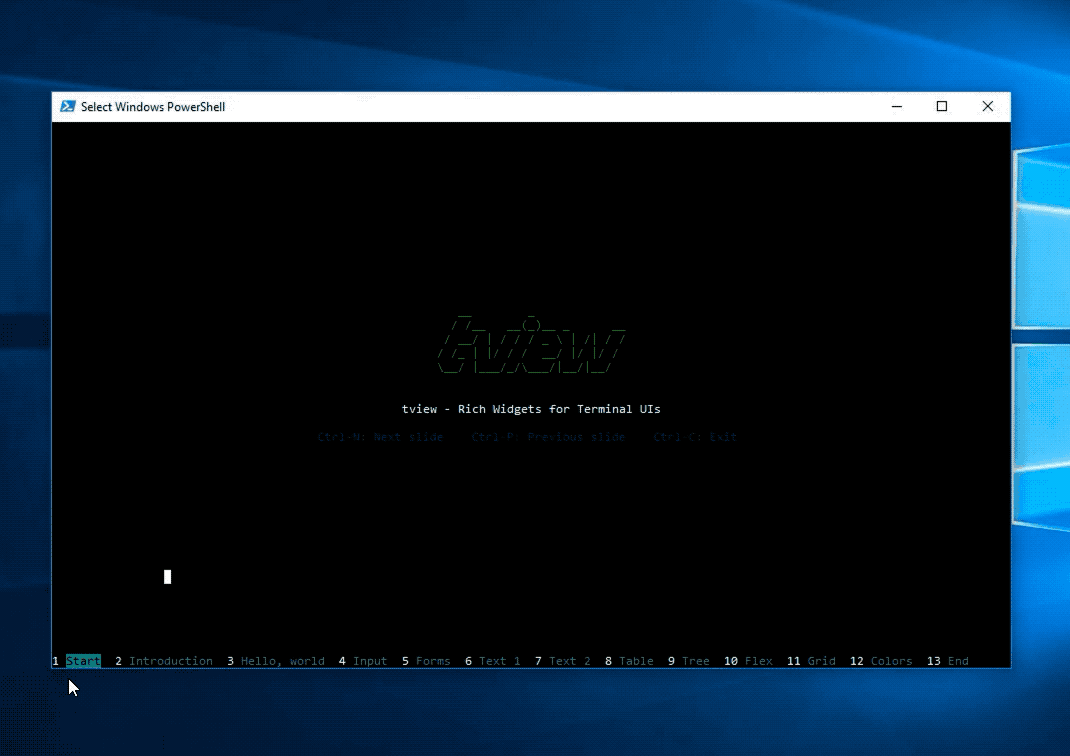This screenshot has width=1070, height=756.
Task: Minimize the Windows PowerShell window
Action: click(897, 106)
